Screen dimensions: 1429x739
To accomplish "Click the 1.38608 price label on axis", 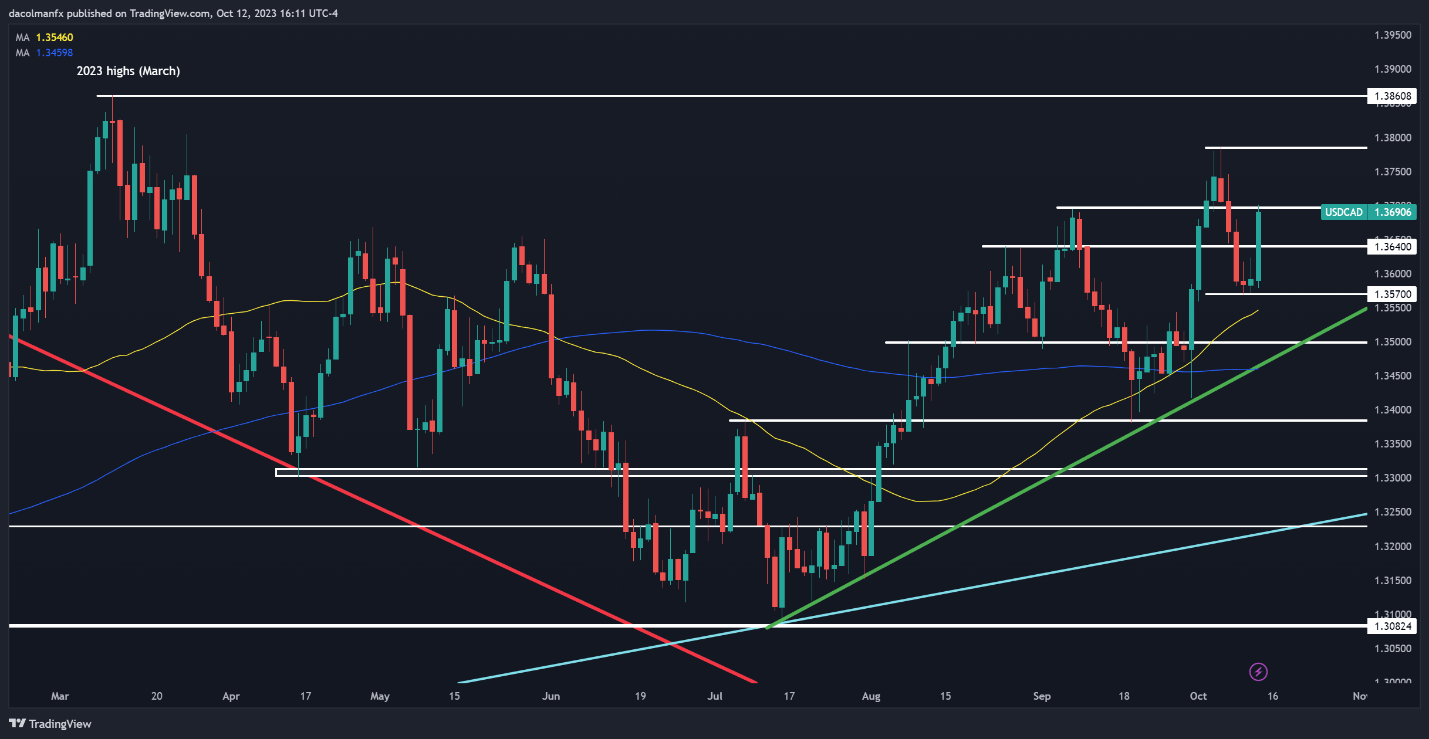I will click(1392, 97).
